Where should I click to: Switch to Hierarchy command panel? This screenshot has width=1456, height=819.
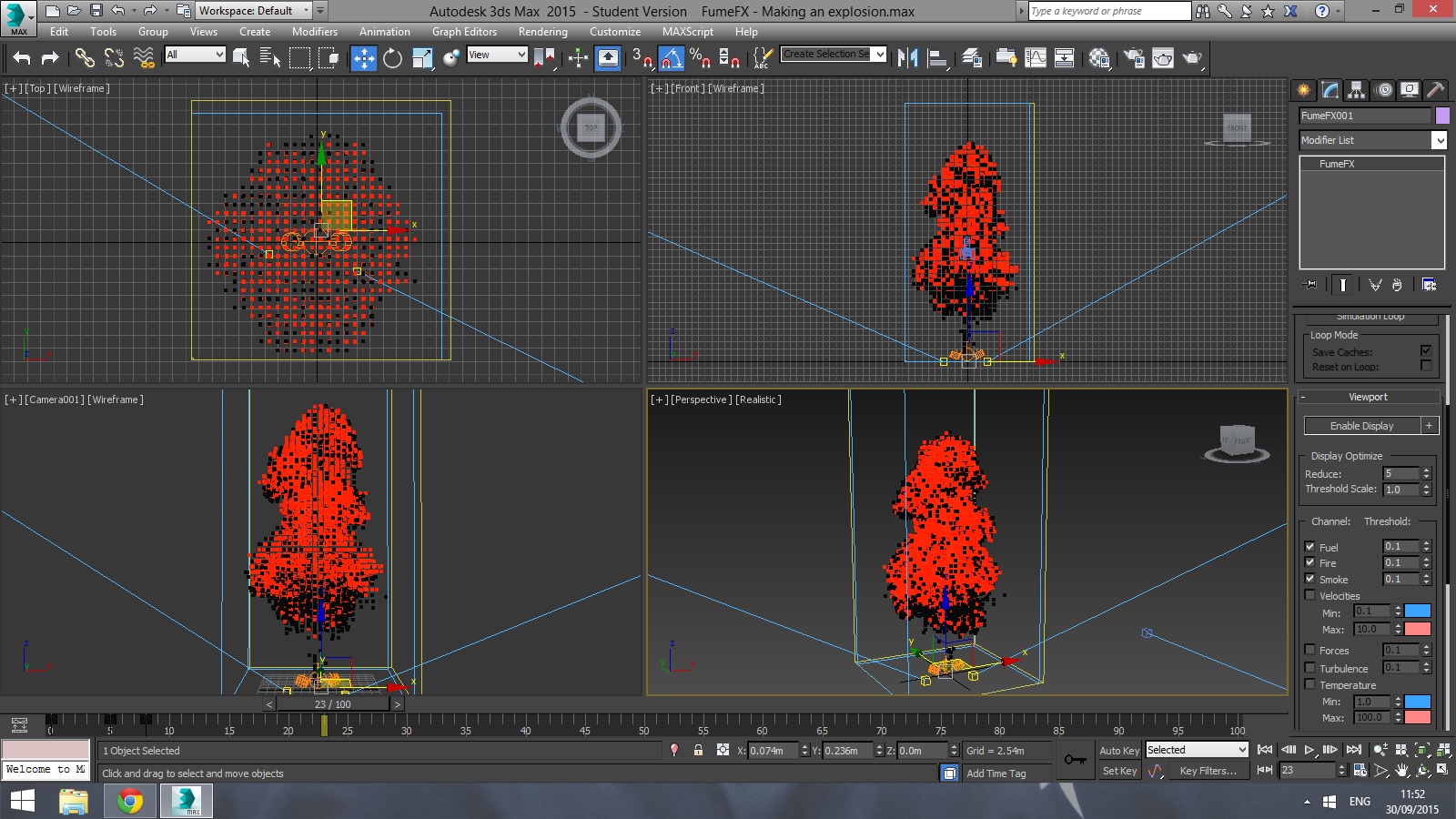pyautogui.click(x=1357, y=90)
